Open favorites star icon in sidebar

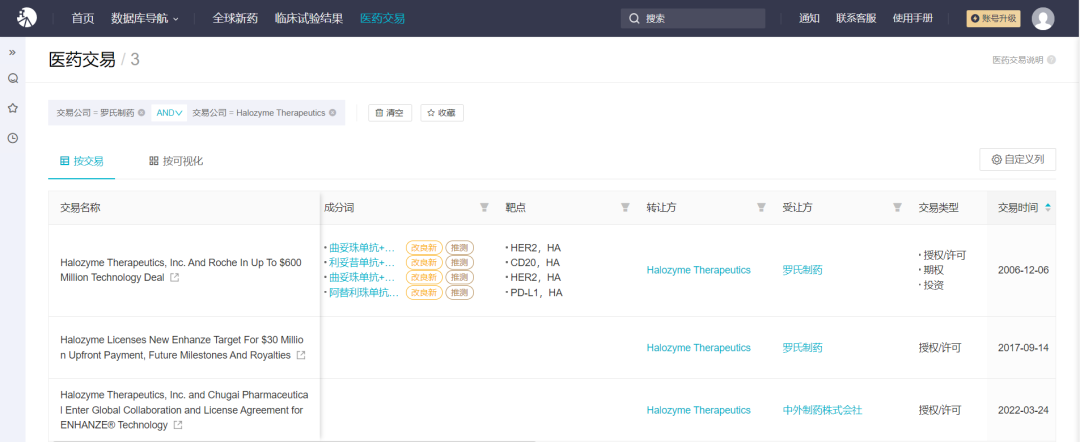tap(13, 108)
